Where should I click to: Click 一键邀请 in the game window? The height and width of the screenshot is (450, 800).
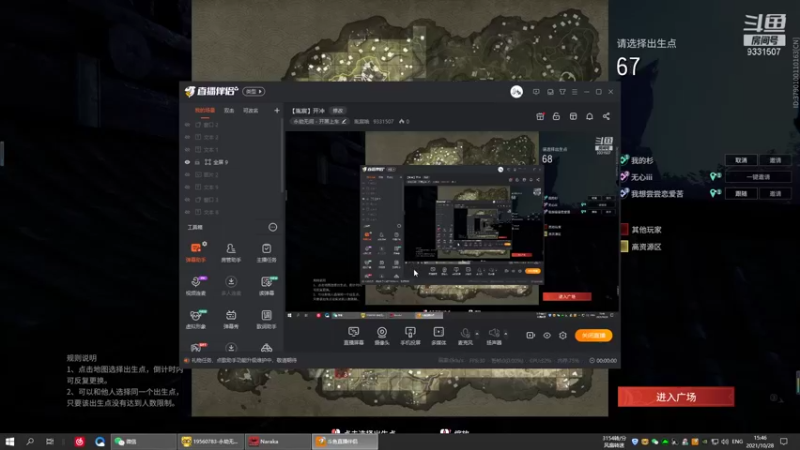[758, 177]
